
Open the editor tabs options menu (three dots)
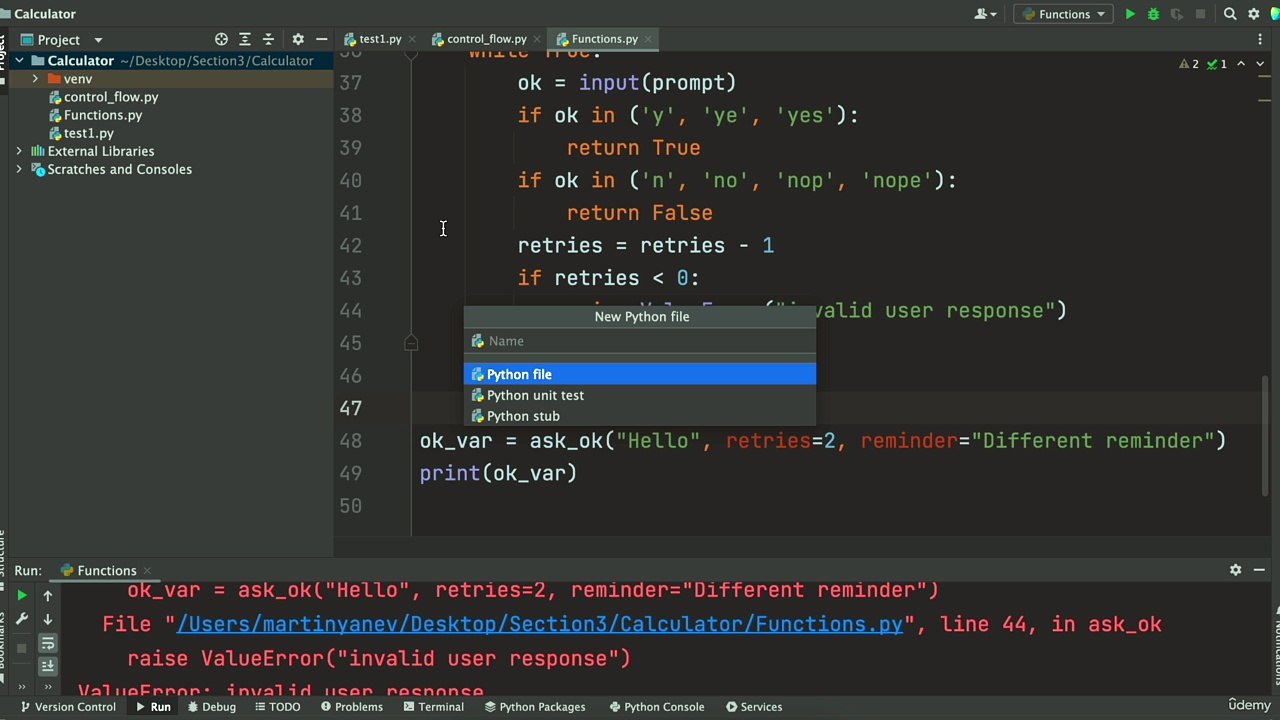1260,39
